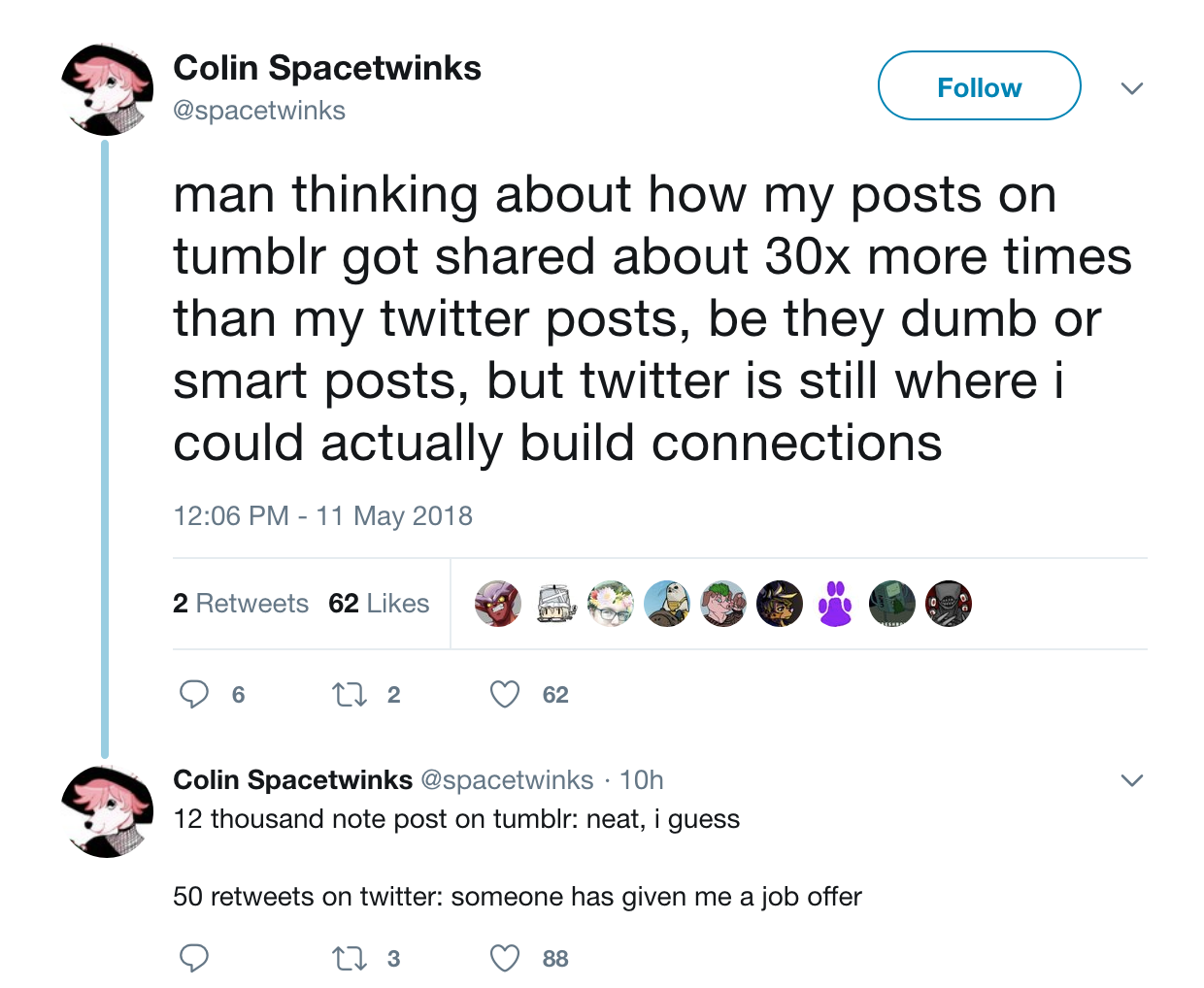Screen dimensions: 1204x988
Task: Click the reply icon on the main tweet
Action: pos(194,694)
